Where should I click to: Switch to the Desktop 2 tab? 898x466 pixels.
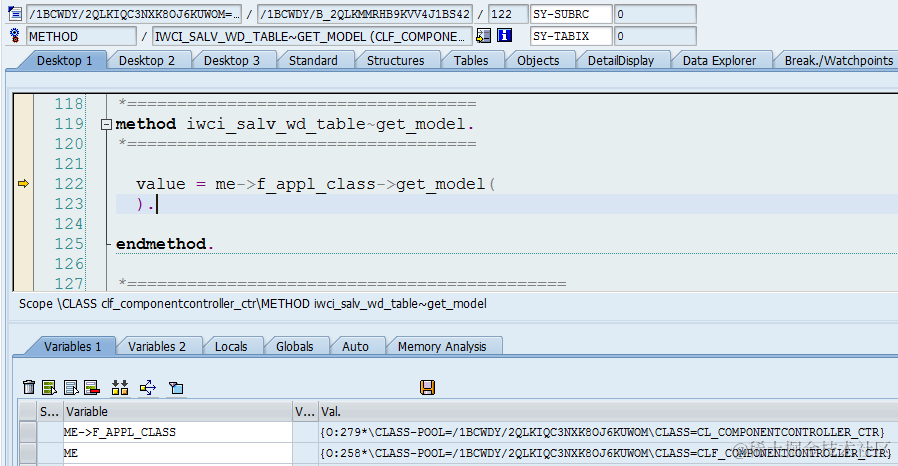pyautogui.click(x=147, y=61)
